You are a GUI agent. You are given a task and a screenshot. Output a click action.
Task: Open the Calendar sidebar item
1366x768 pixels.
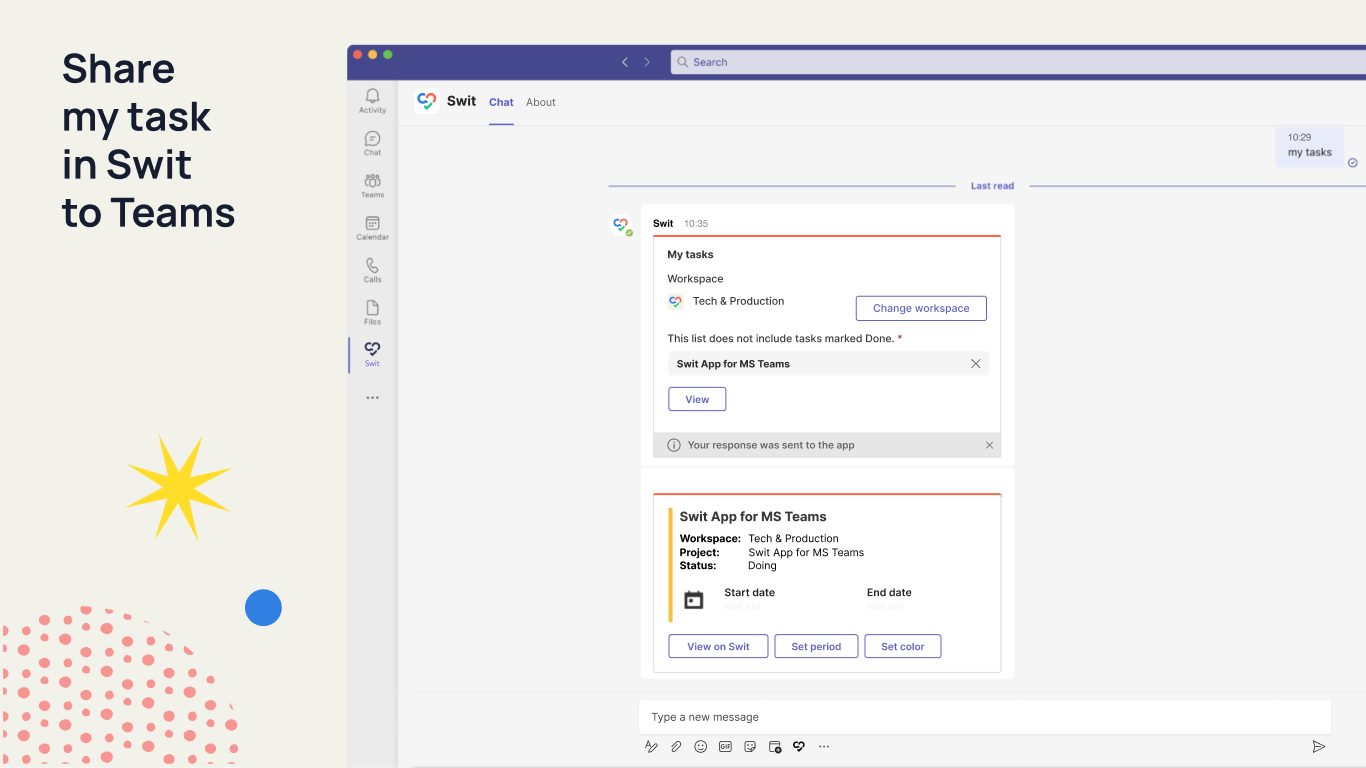[372, 228]
